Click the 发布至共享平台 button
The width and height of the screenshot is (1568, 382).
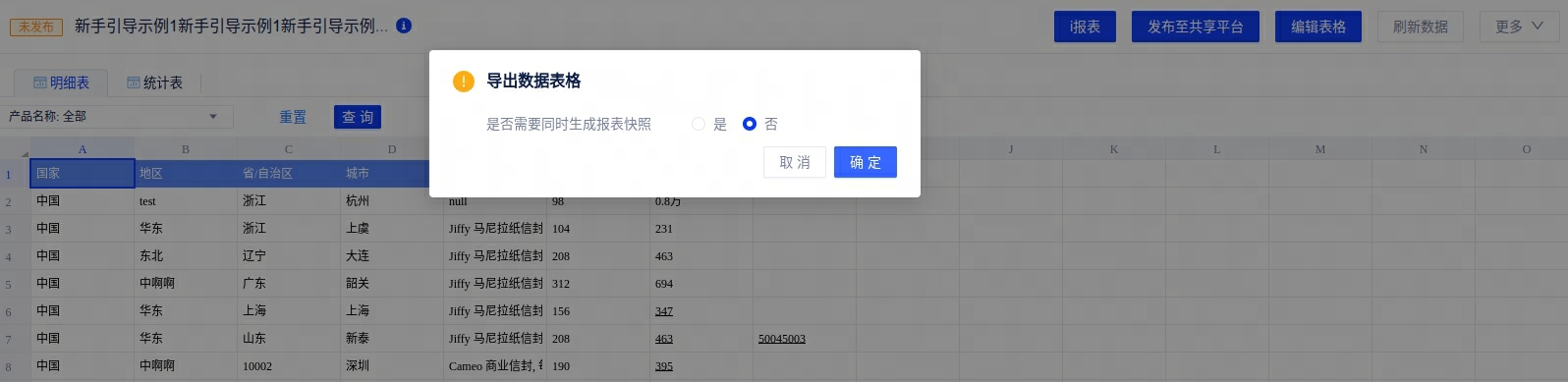(x=1196, y=27)
